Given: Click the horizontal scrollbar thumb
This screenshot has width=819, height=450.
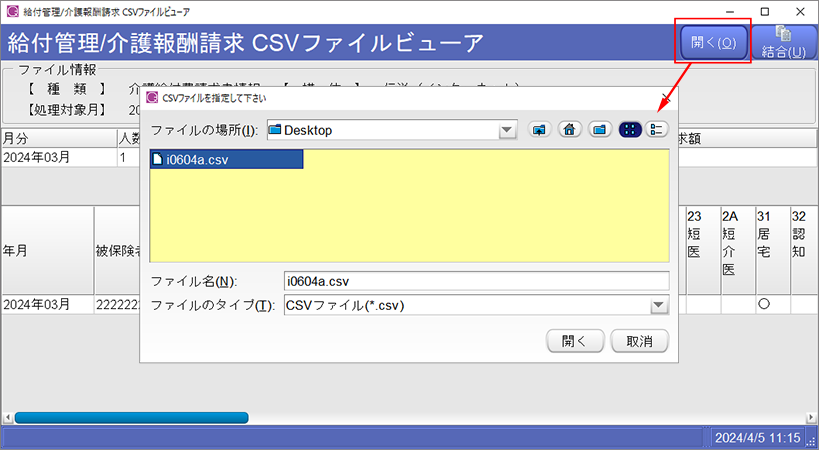Looking at the screenshot, I should tap(131, 418).
